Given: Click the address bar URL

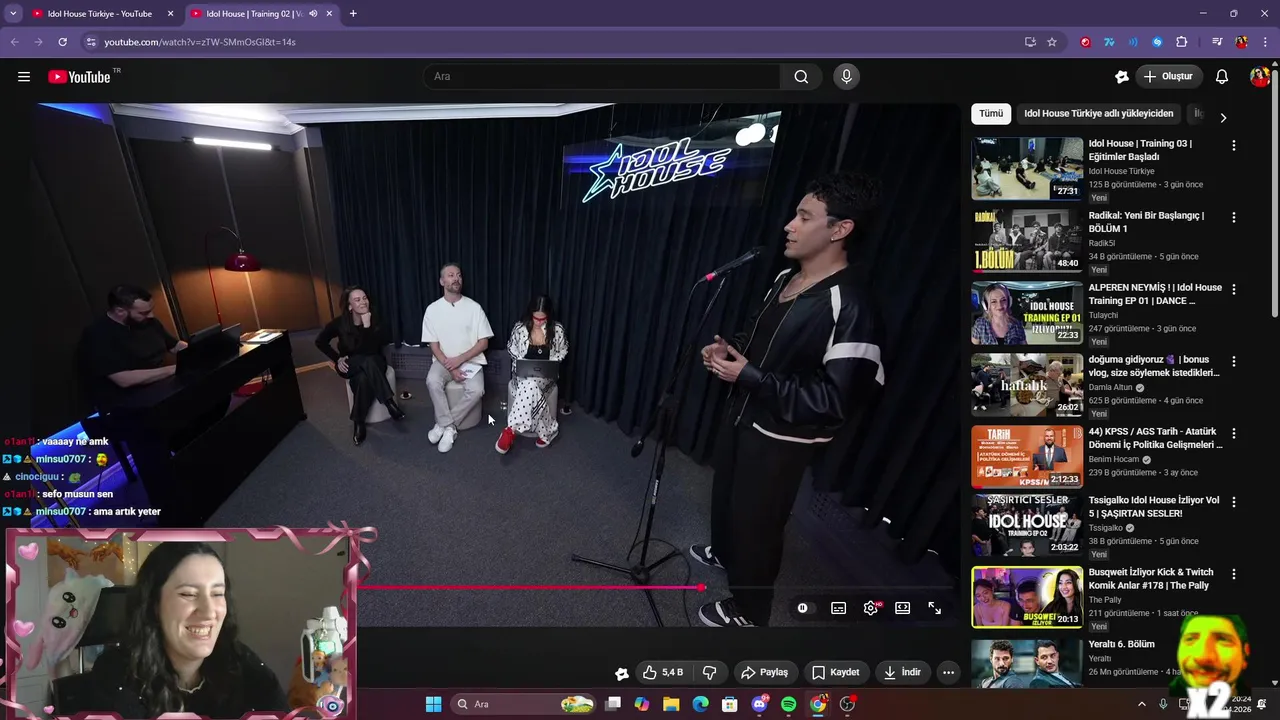Looking at the screenshot, I should tap(200, 42).
